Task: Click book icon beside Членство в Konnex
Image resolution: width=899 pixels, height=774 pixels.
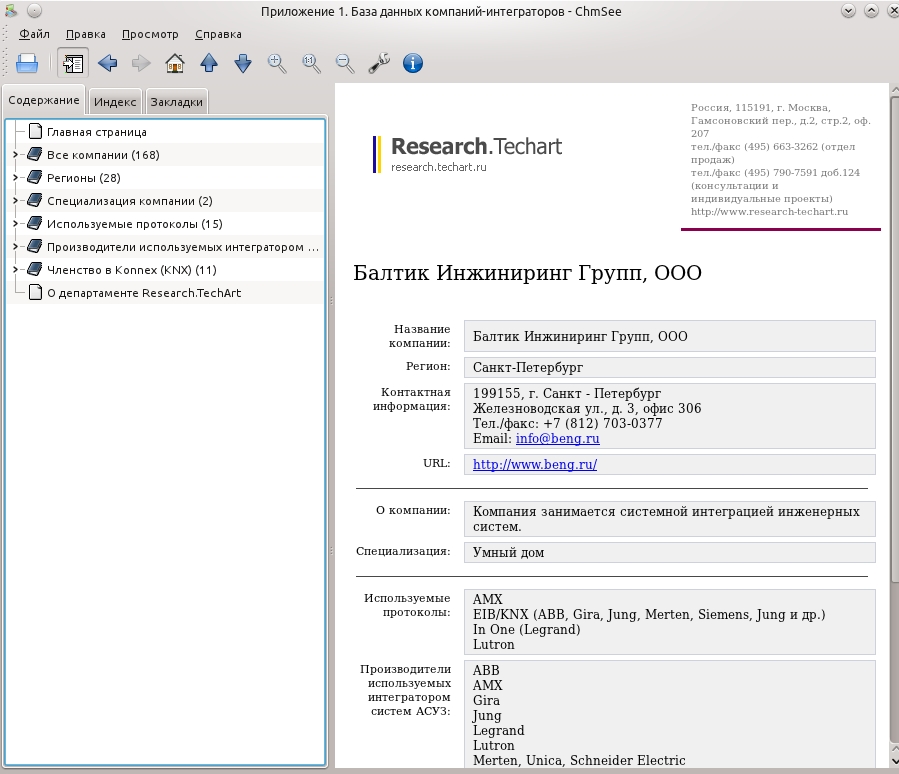Action: [x=35, y=269]
